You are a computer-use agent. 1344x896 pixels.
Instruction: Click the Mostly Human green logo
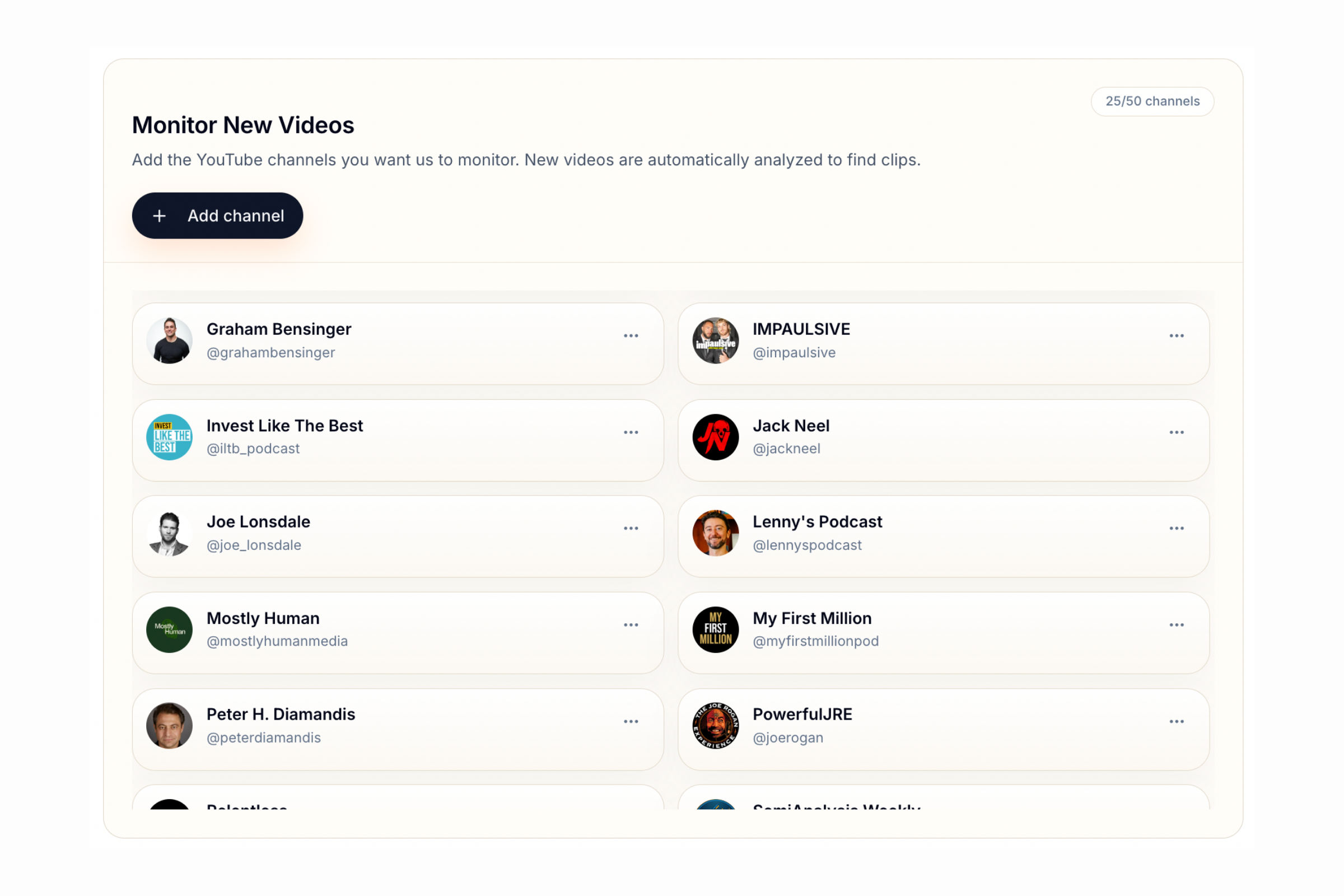[x=169, y=629]
